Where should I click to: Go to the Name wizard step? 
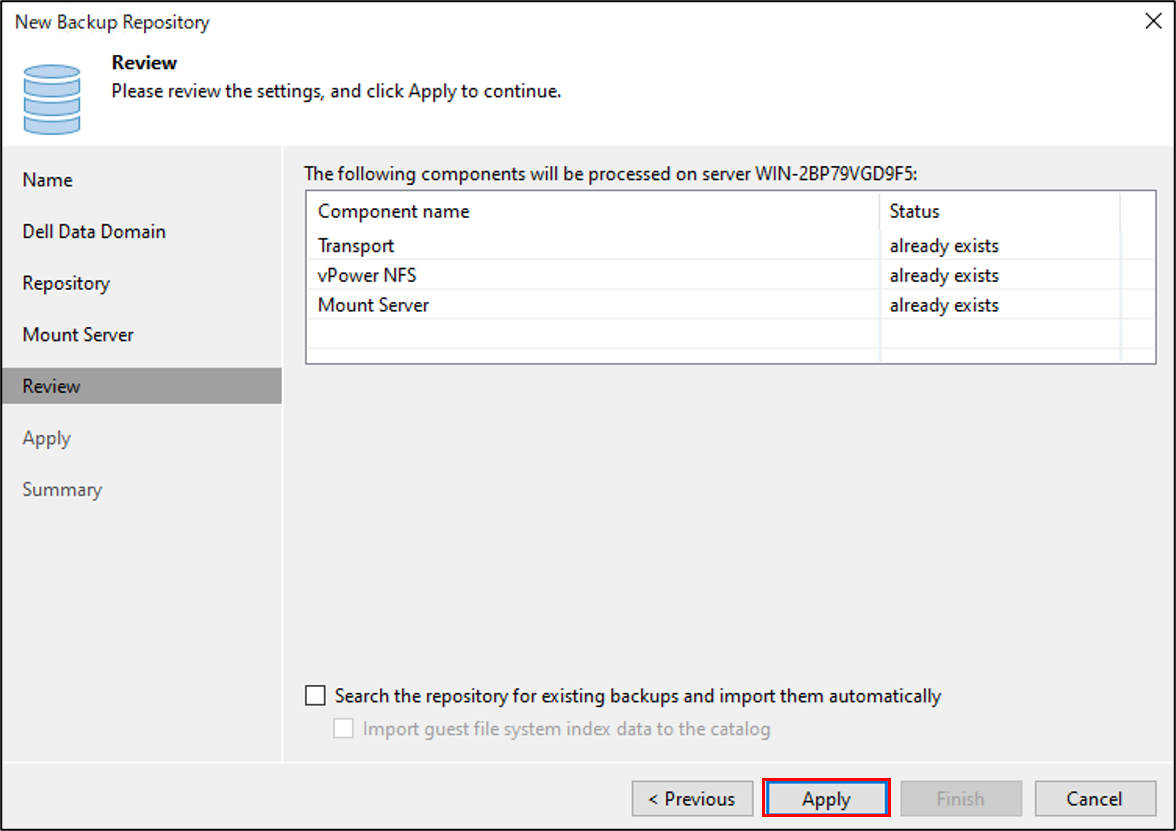(x=48, y=180)
